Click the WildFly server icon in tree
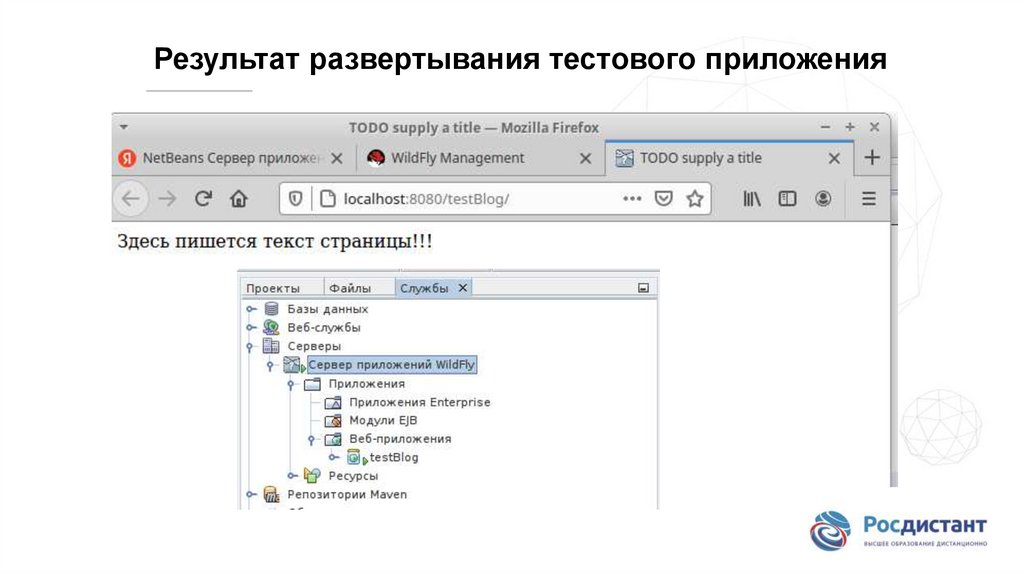 (x=293, y=365)
